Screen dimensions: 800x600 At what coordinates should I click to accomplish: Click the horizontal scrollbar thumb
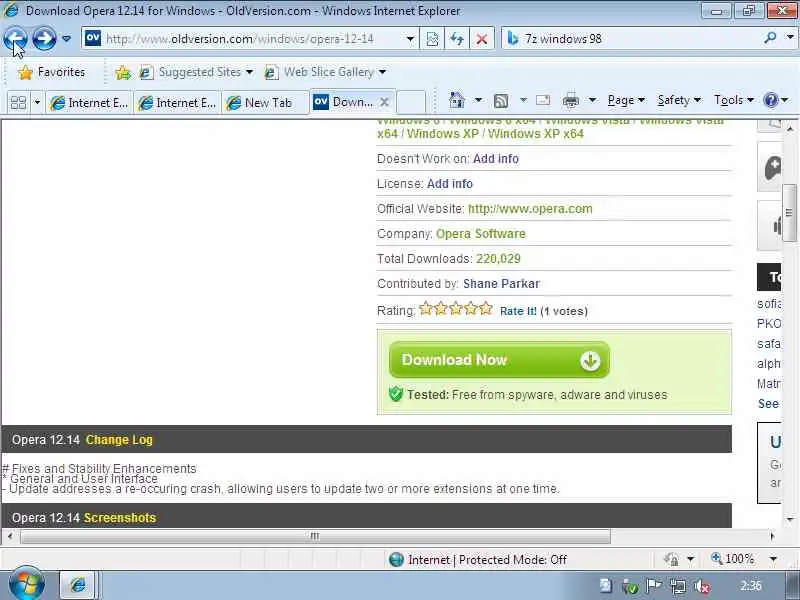click(315, 536)
